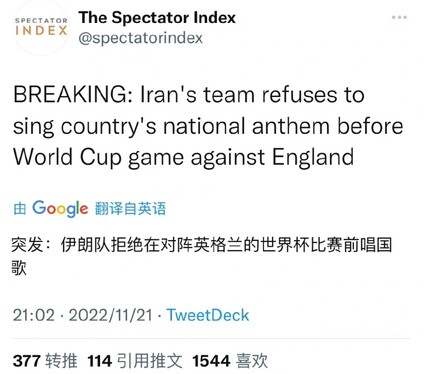
Task: Open the three-dot more options menu
Action: click(399, 17)
